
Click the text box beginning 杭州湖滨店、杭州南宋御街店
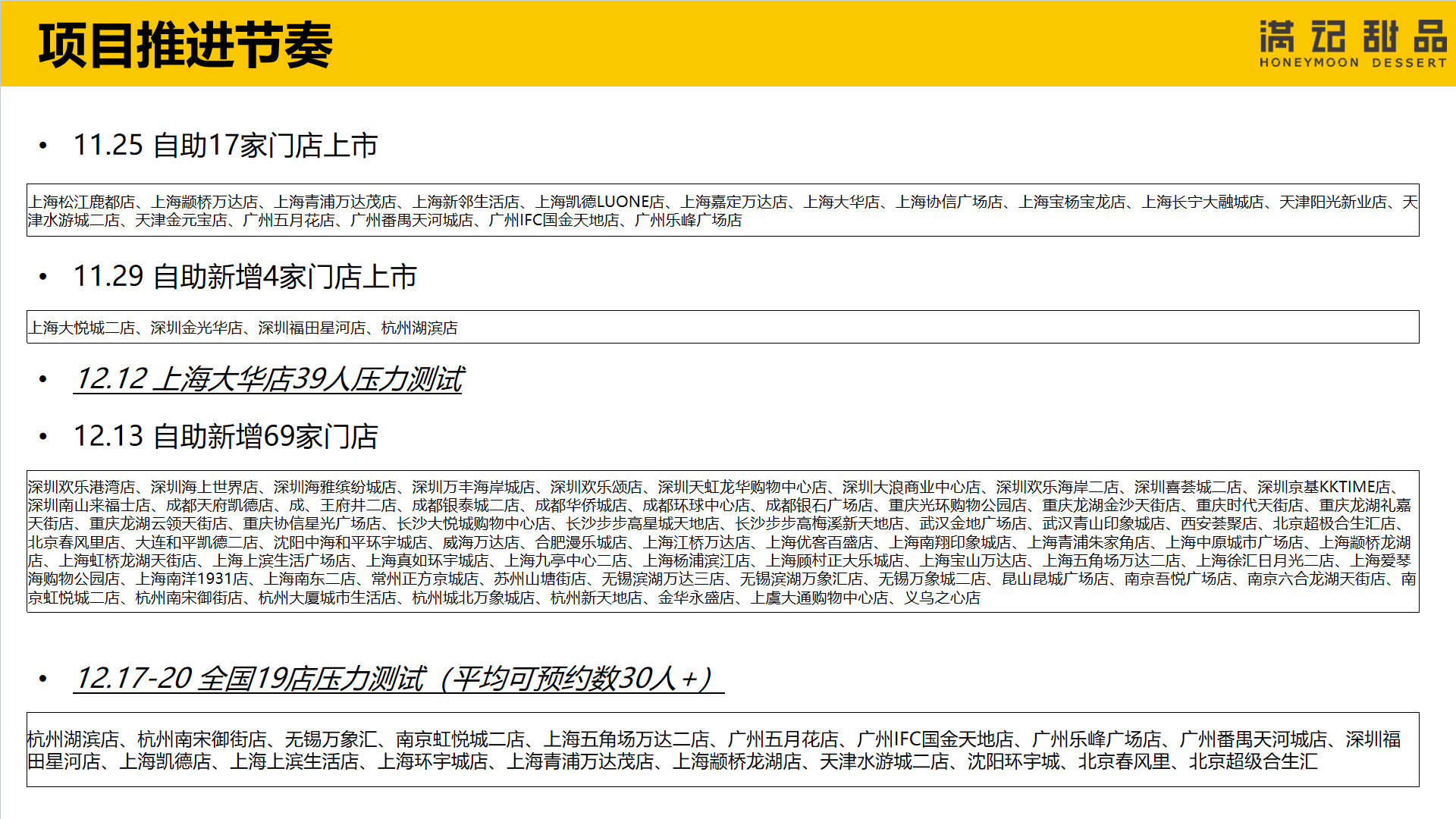coord(723,749)
